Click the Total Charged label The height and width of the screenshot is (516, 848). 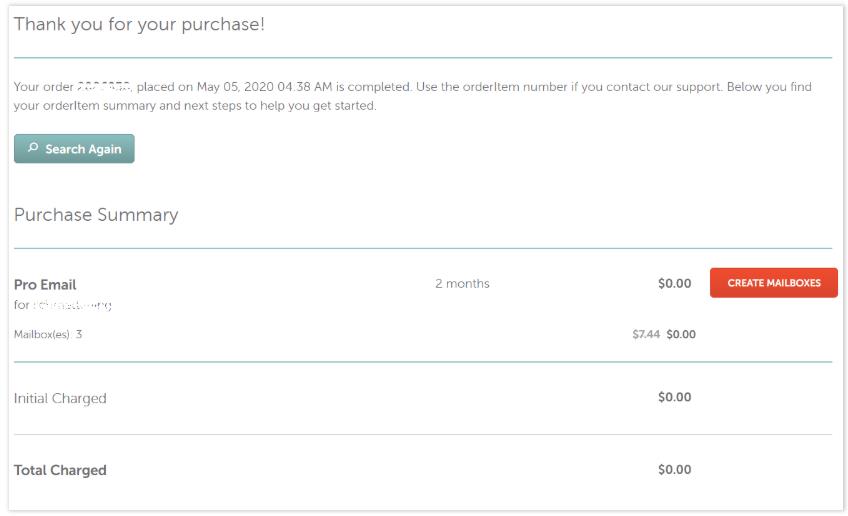coord(60,470)
